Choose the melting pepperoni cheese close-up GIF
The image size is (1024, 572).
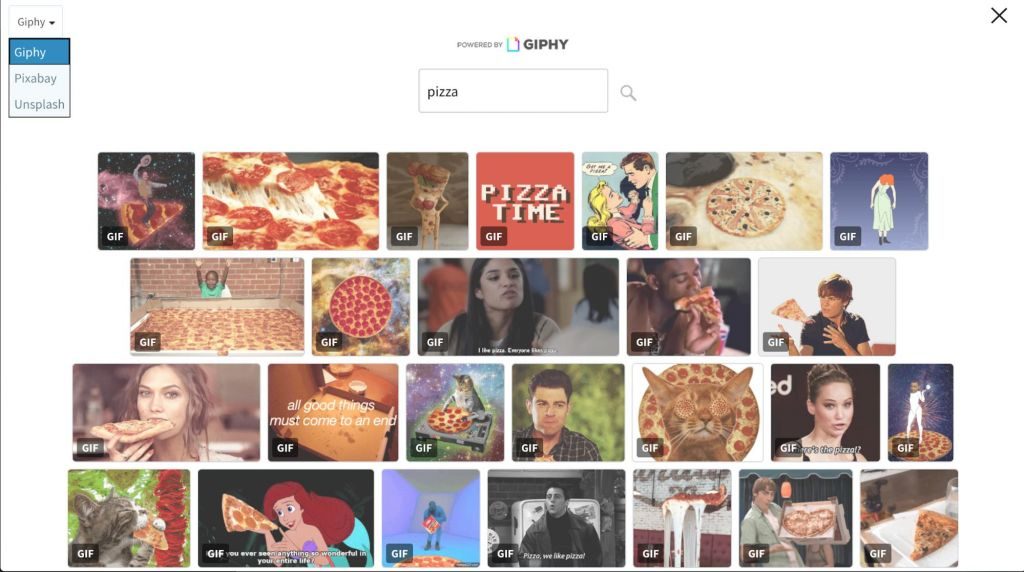(x=291, y=201)
